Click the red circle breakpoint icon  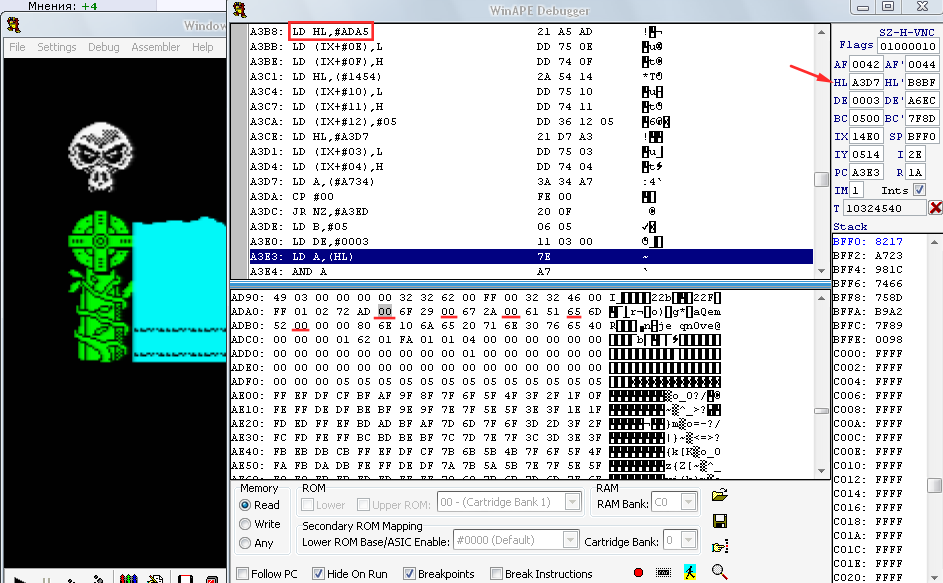(x=639, y=573)
